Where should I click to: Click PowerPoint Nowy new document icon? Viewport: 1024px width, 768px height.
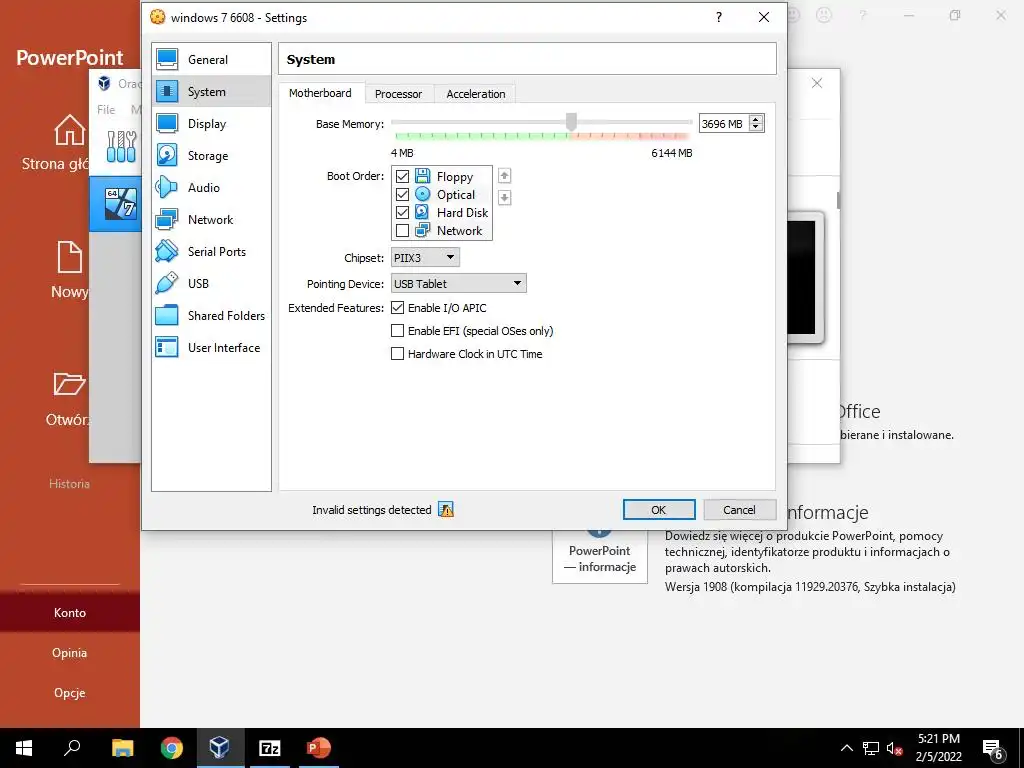[69, 257]
